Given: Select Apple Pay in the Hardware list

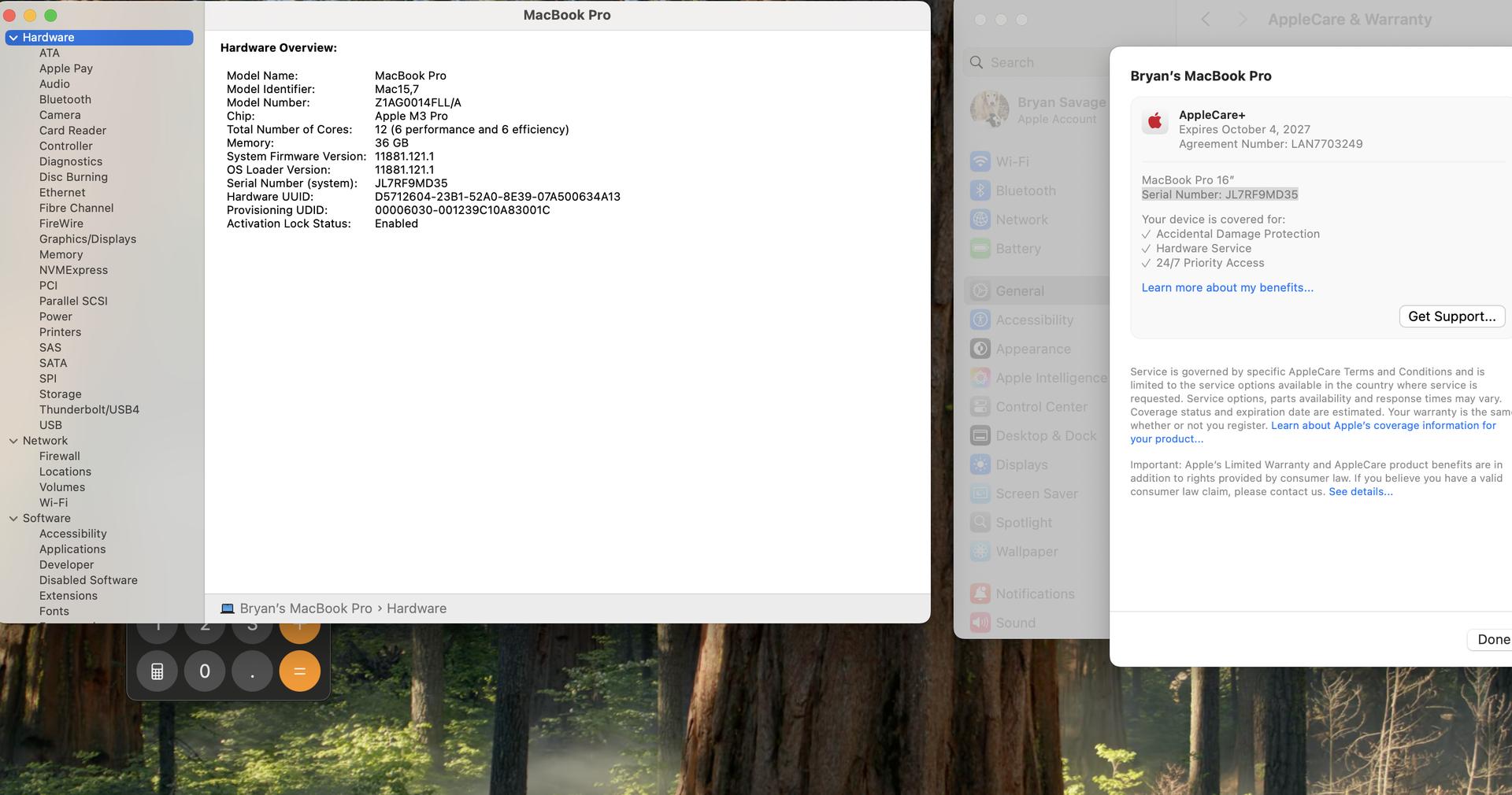Looking at the screenshot, I should coord(66,68).
